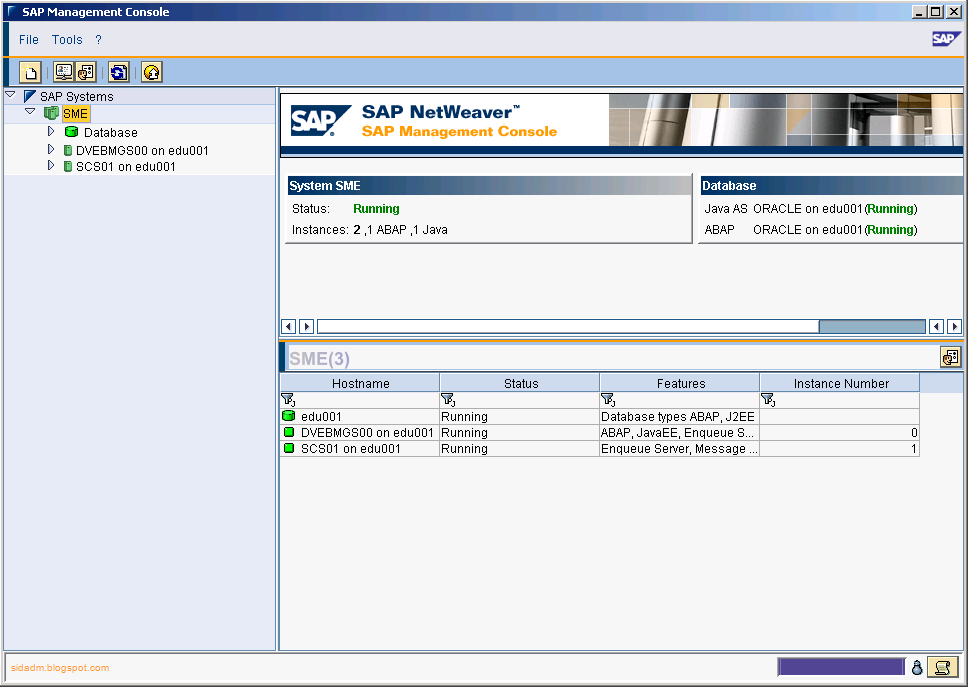Screen dimensions: 968x687
Task: Click the user icon in status bar
Action: coord(917,667)
